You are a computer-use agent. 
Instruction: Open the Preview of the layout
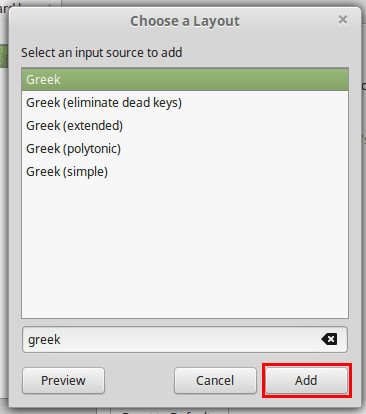click(x=63, y=380)
